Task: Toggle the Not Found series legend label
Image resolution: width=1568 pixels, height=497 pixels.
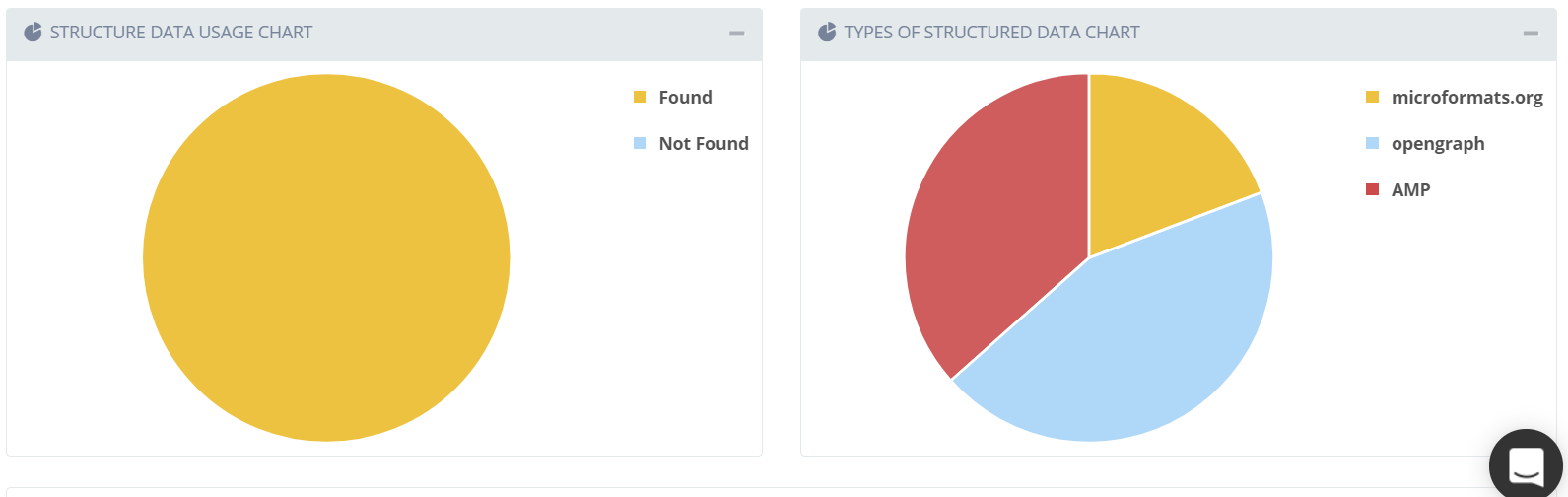Action: [704, 143]
